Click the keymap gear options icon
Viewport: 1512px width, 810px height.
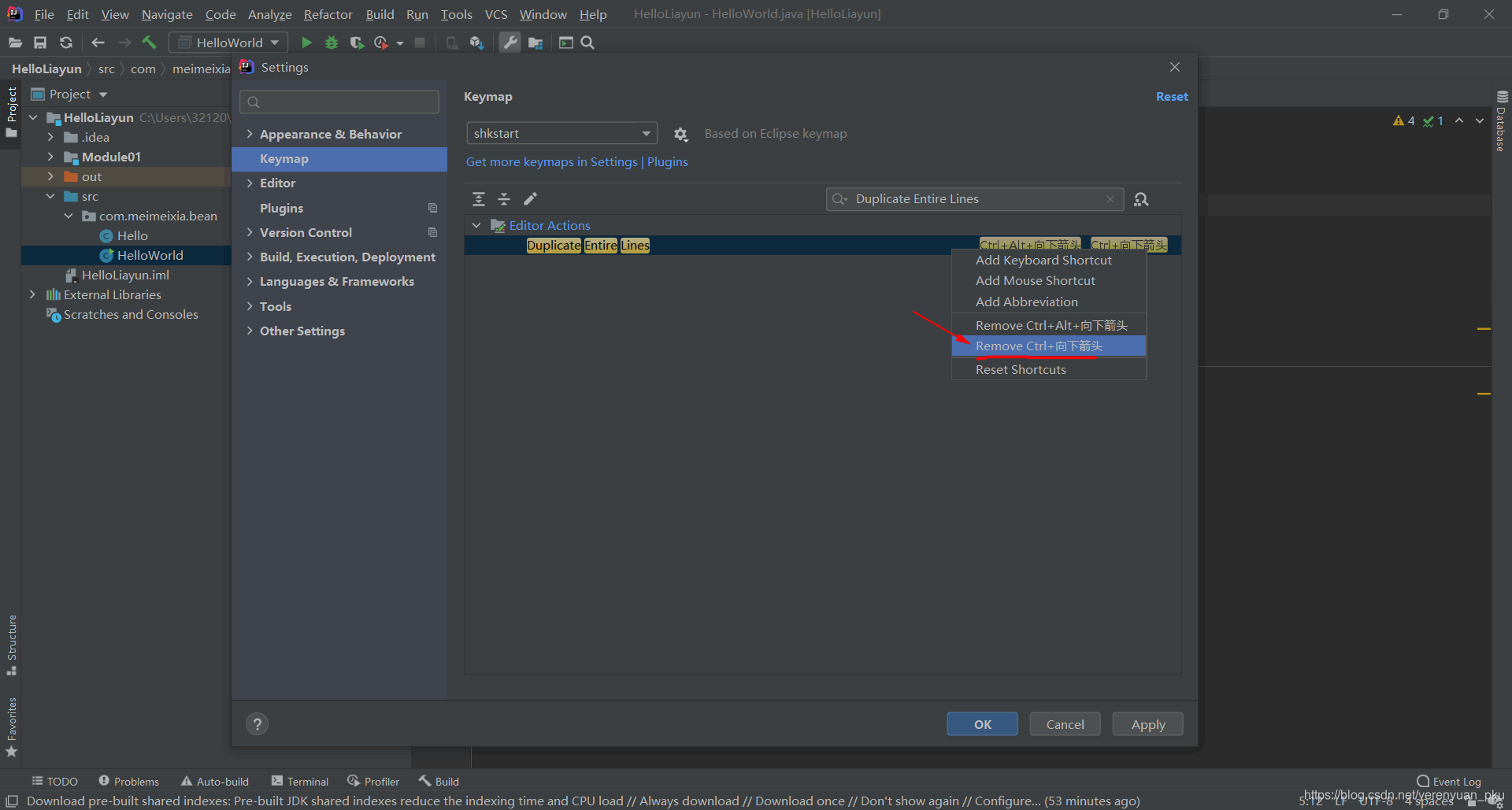click(x=681, y=135)
